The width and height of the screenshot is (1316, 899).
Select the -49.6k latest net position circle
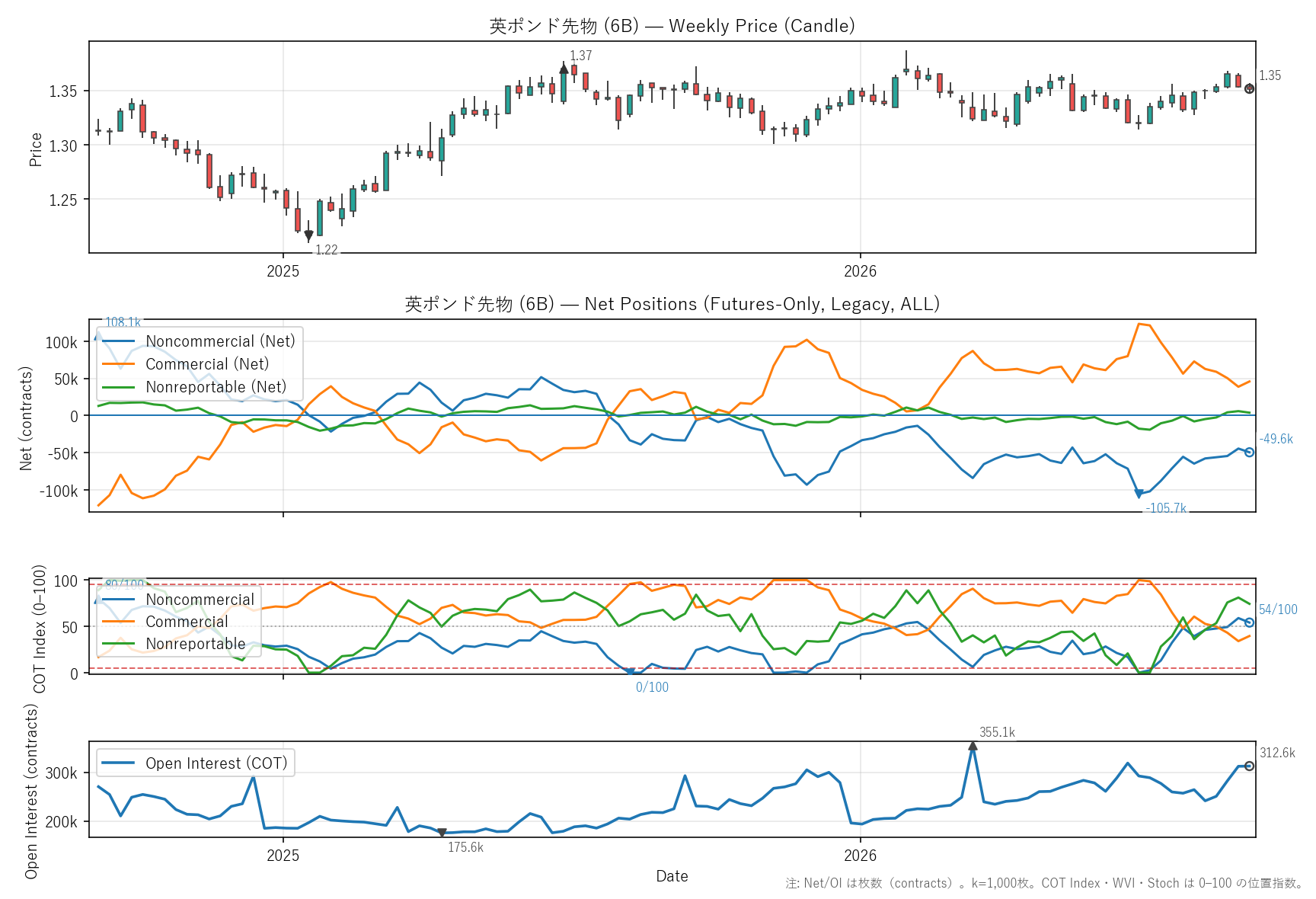point(1249,452)
